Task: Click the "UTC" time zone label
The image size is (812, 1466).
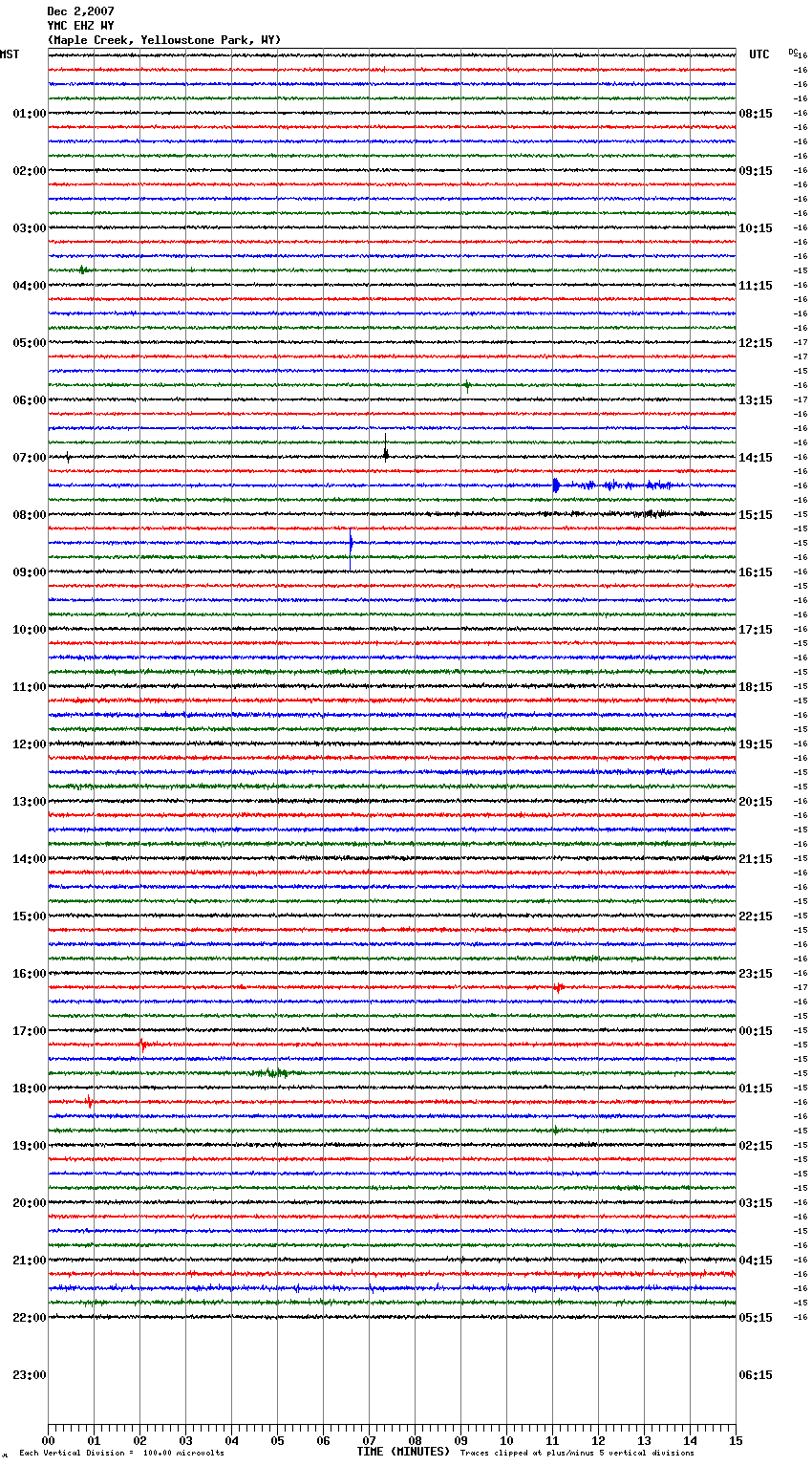Action: tap(759, 54)
